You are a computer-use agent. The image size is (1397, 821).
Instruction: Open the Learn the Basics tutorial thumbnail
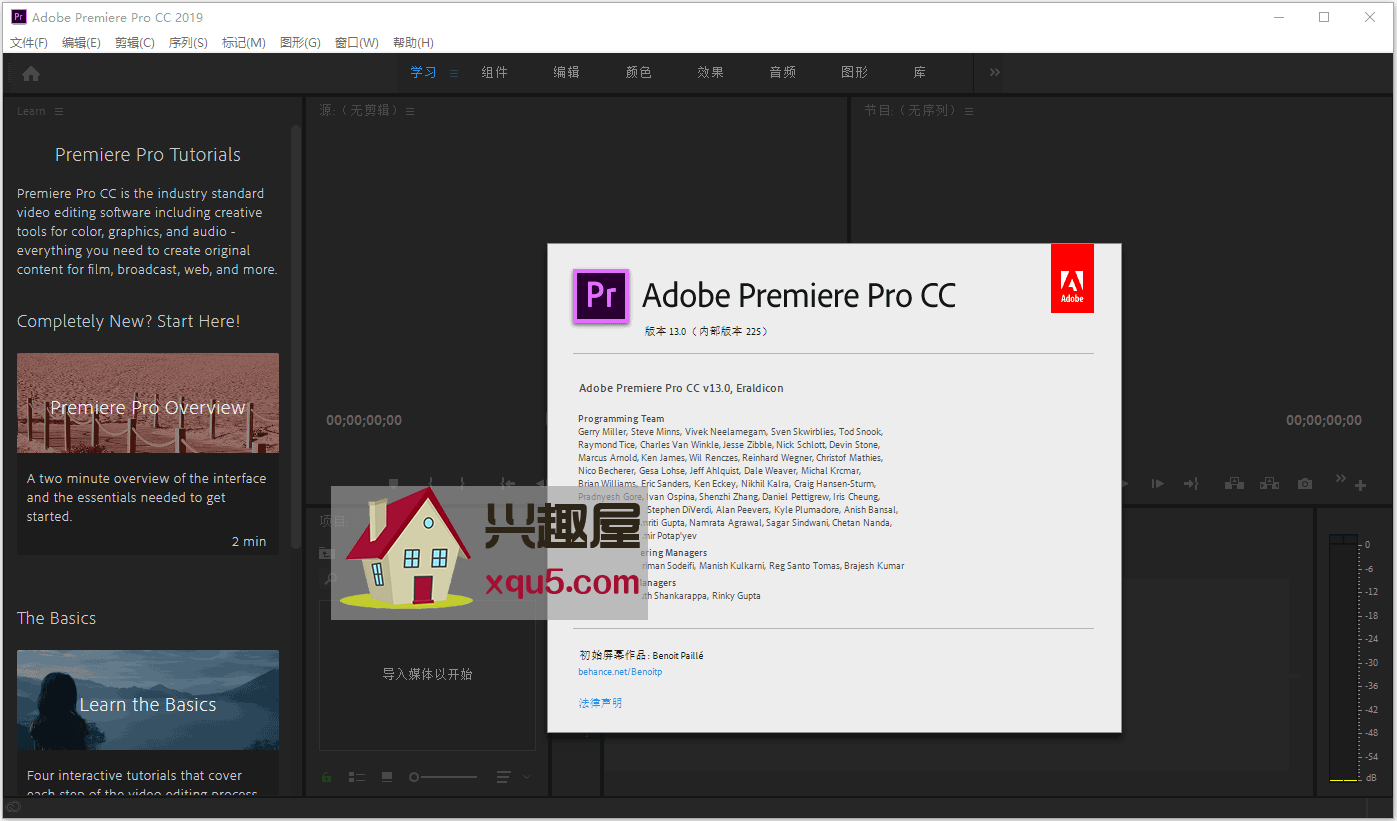(x=148, y=700)
